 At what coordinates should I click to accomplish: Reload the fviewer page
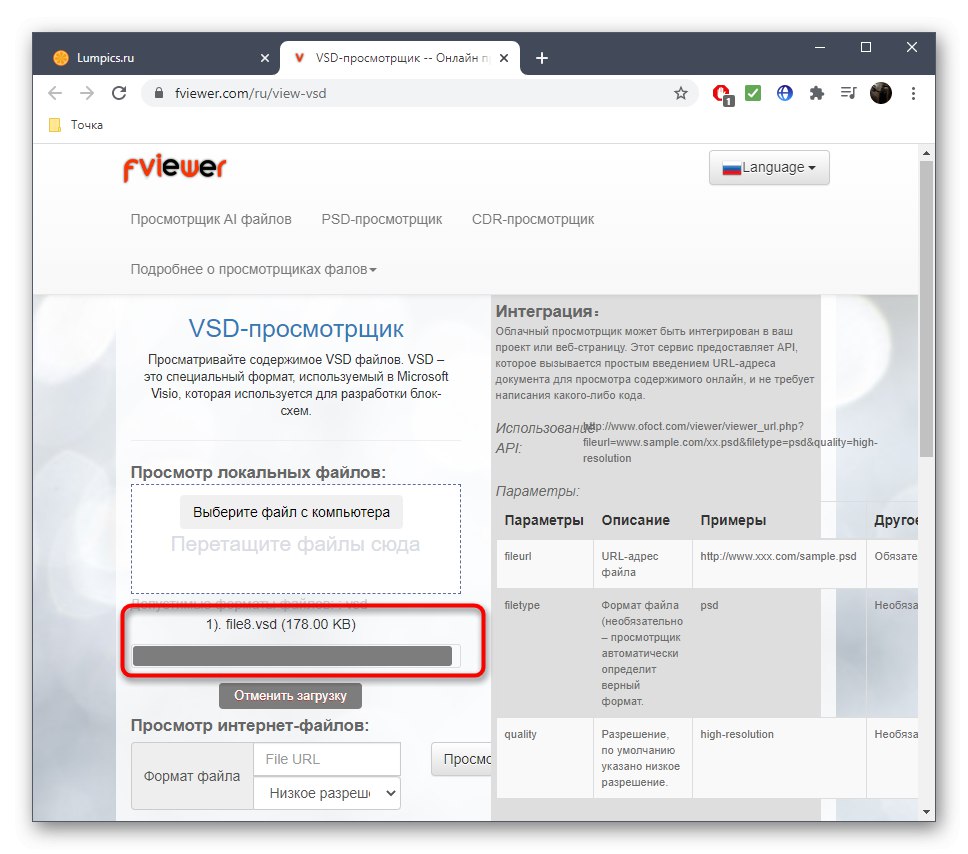coord(119,93)
